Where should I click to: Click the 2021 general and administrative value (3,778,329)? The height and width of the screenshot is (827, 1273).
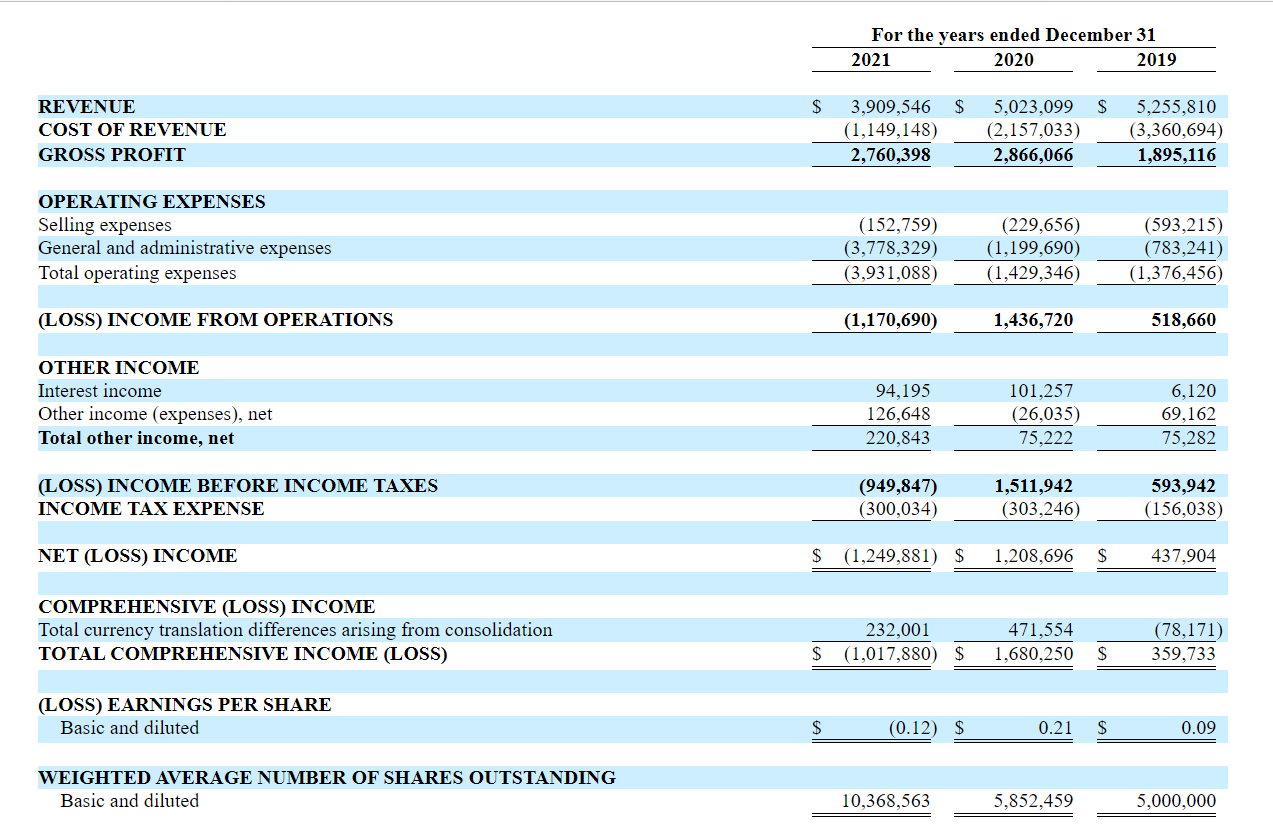click(x=890, y=248)
